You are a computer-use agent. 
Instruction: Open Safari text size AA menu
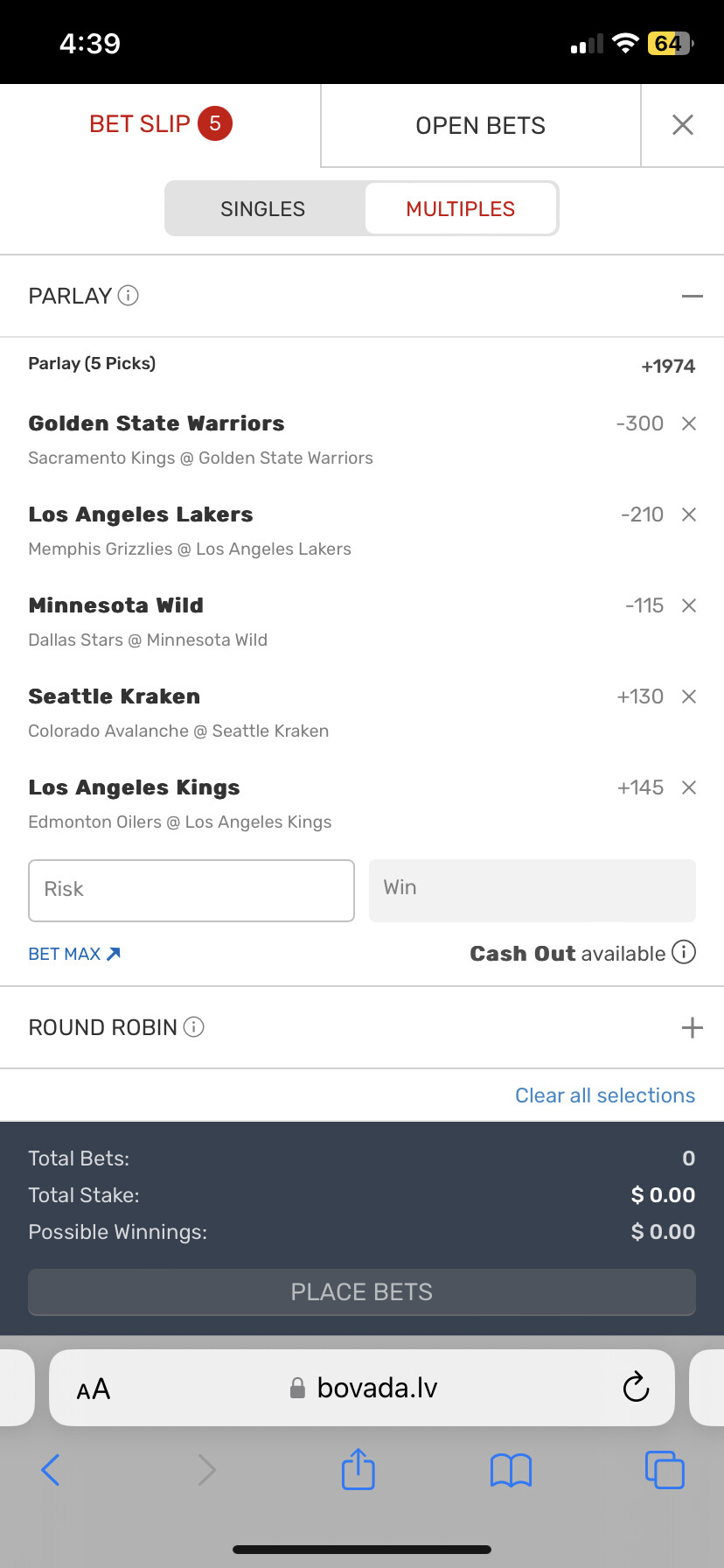click(94, 1389)
